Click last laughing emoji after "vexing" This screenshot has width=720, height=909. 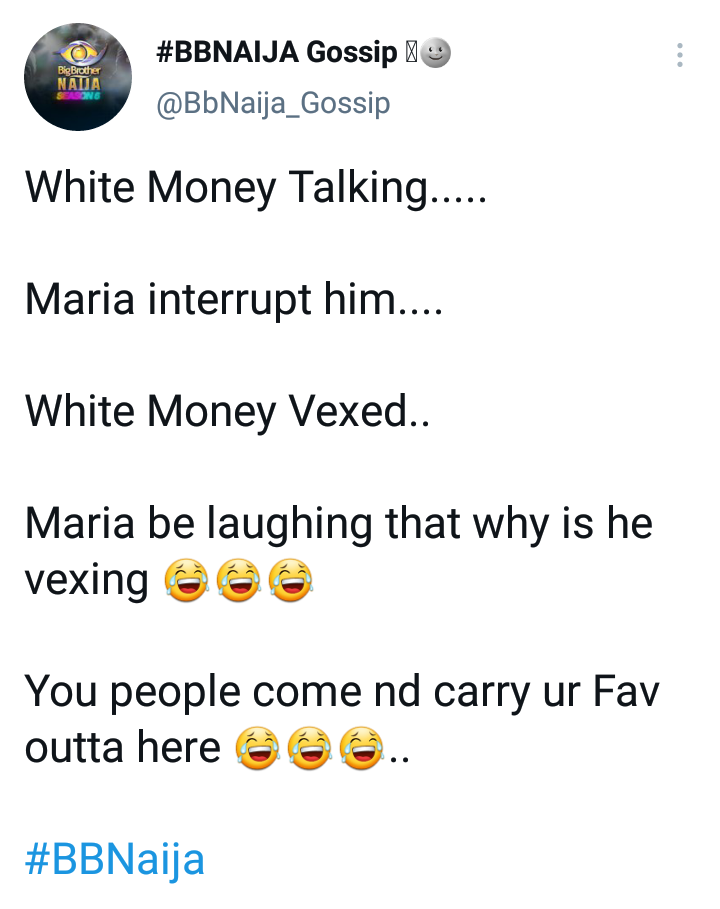(290, 580)
